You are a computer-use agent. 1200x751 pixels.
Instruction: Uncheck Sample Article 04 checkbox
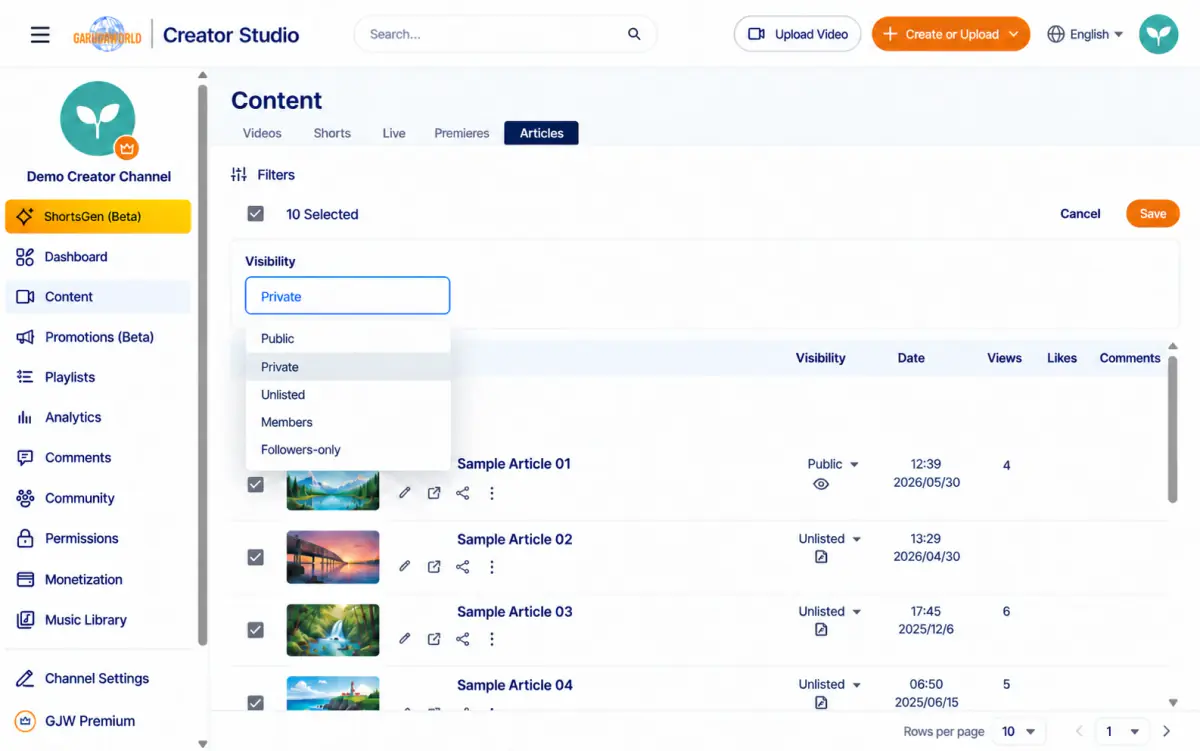(256, 703)
